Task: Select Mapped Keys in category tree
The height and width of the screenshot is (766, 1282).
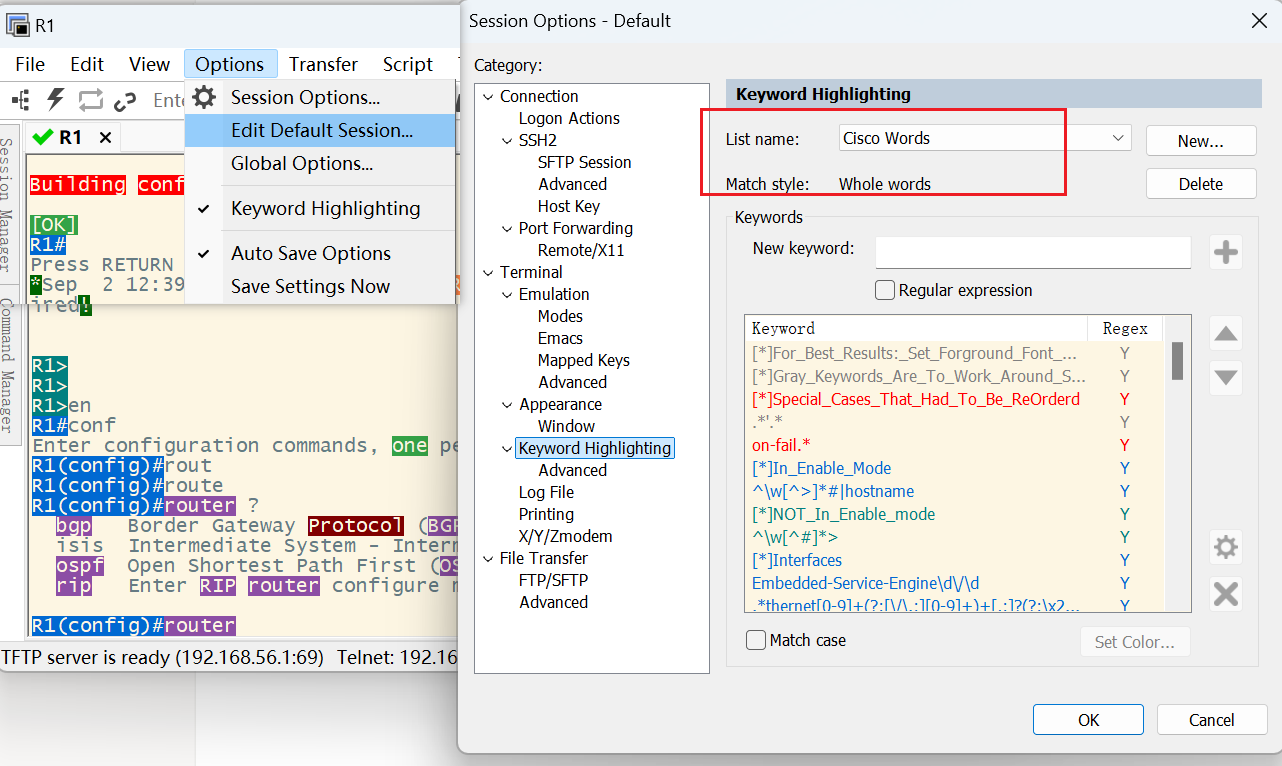Action: (583, 361)
